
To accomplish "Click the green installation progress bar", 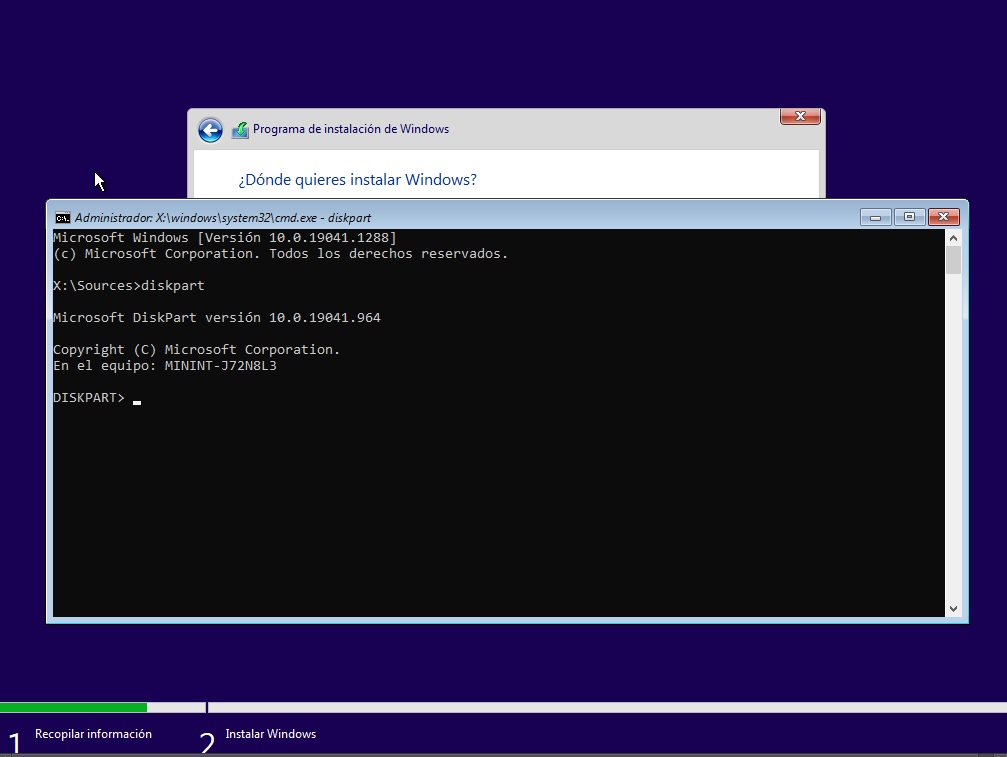I will [73, 708].
